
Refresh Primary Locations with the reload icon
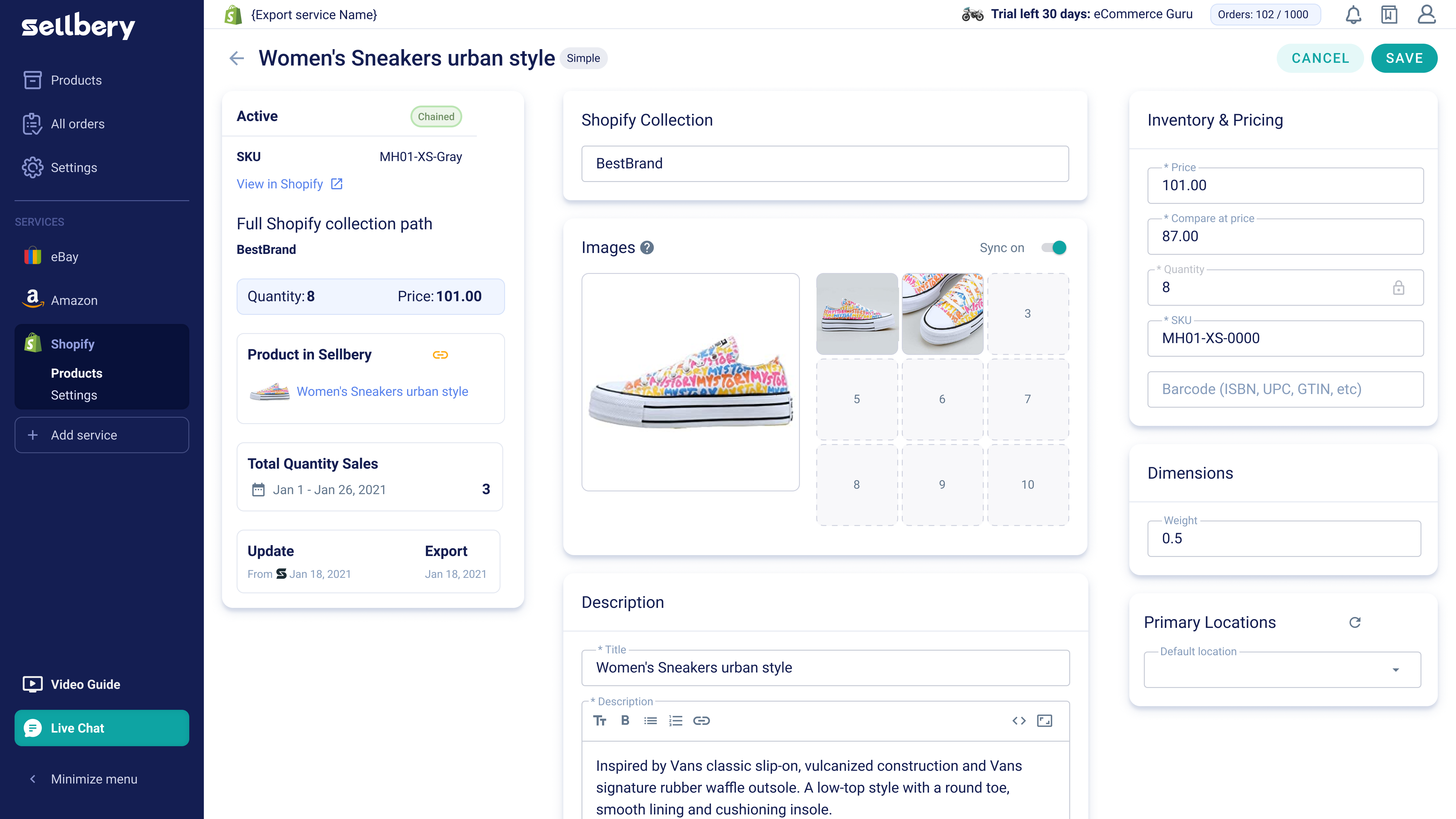(1355, 622)
